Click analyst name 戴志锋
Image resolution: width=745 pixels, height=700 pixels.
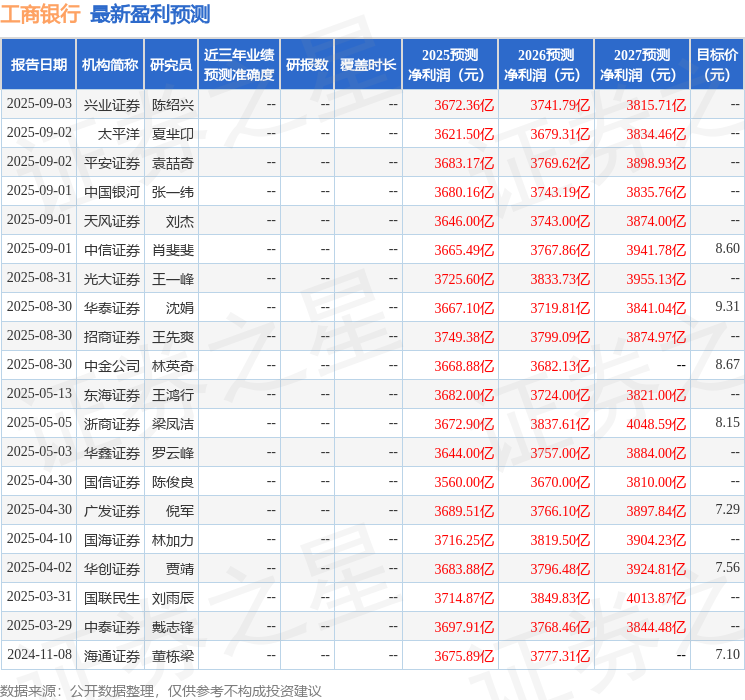click(x=172, y=627)
